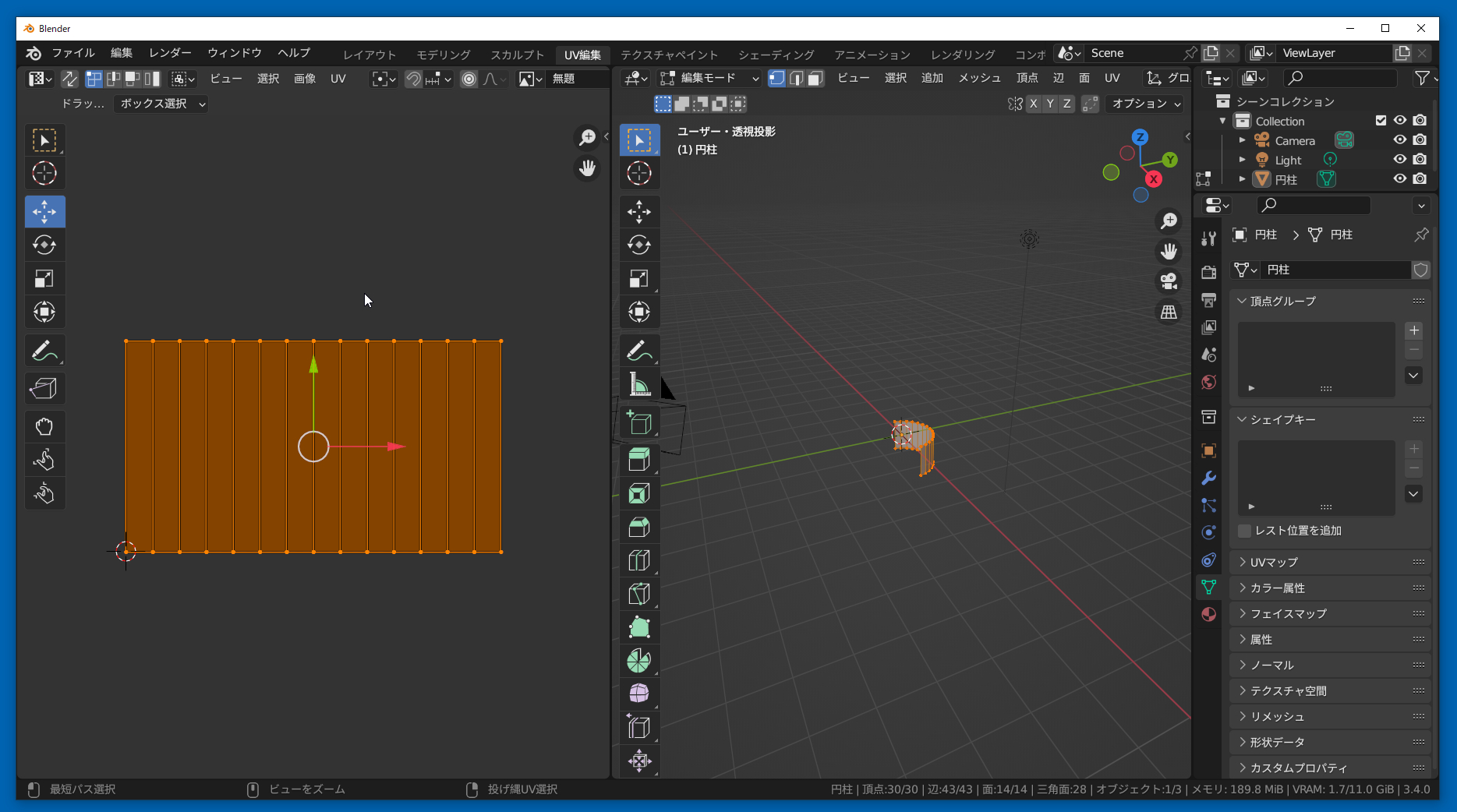Screen dimensions: 1457x812
Task: Click the Grab sculpt tool in UV editor
Action: point(44,426)
